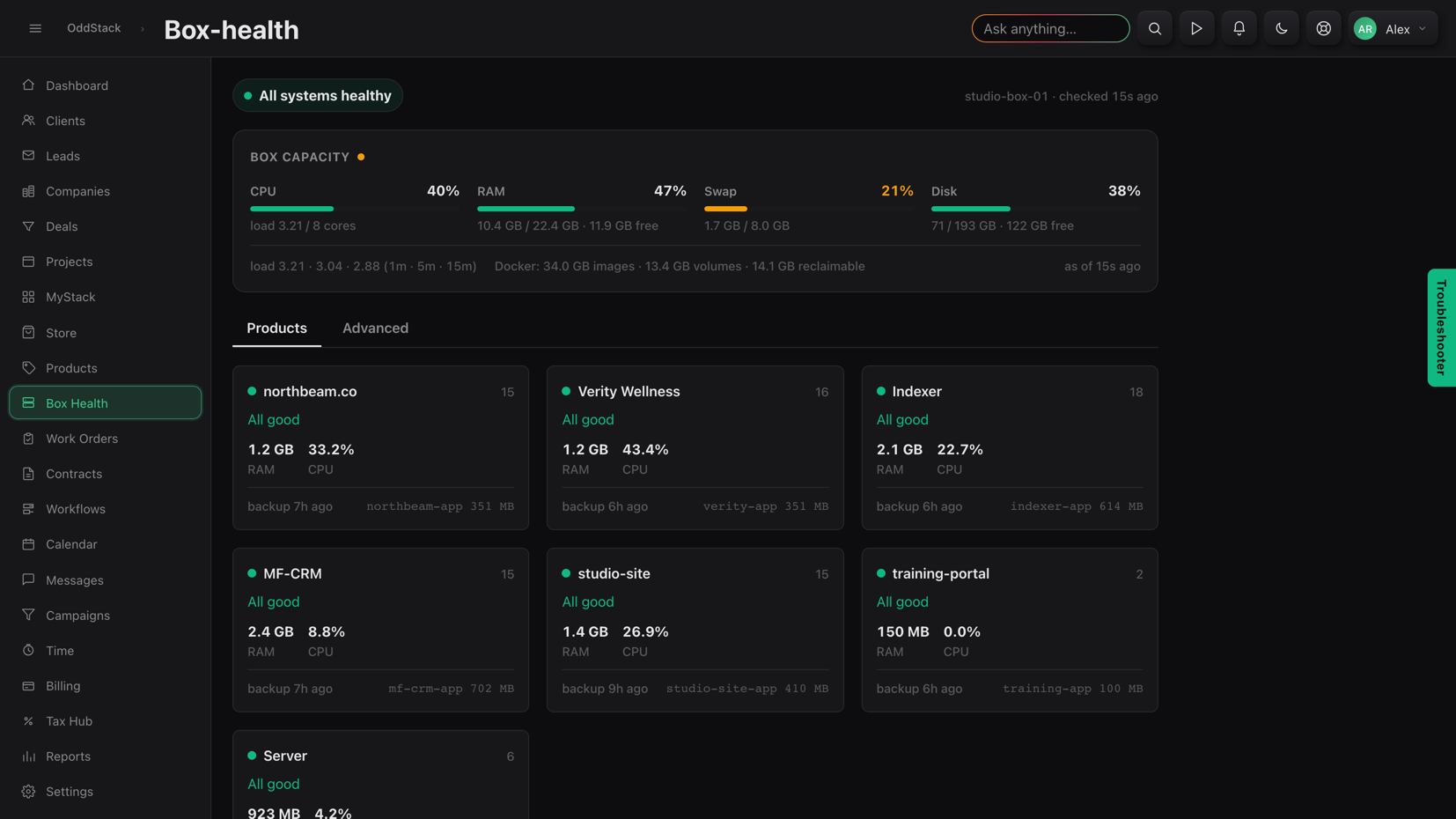Open the Server product card
The image size is (1456, 819).
coord(380,775)
